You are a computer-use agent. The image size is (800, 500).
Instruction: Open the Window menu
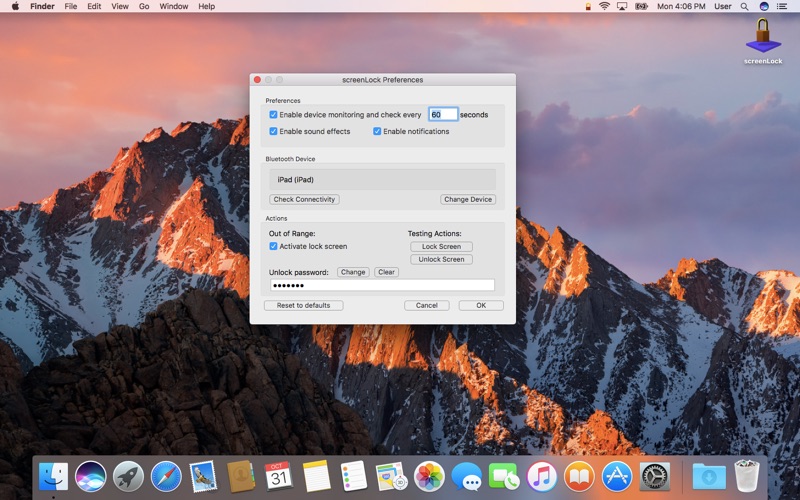[x=173, y=6]
